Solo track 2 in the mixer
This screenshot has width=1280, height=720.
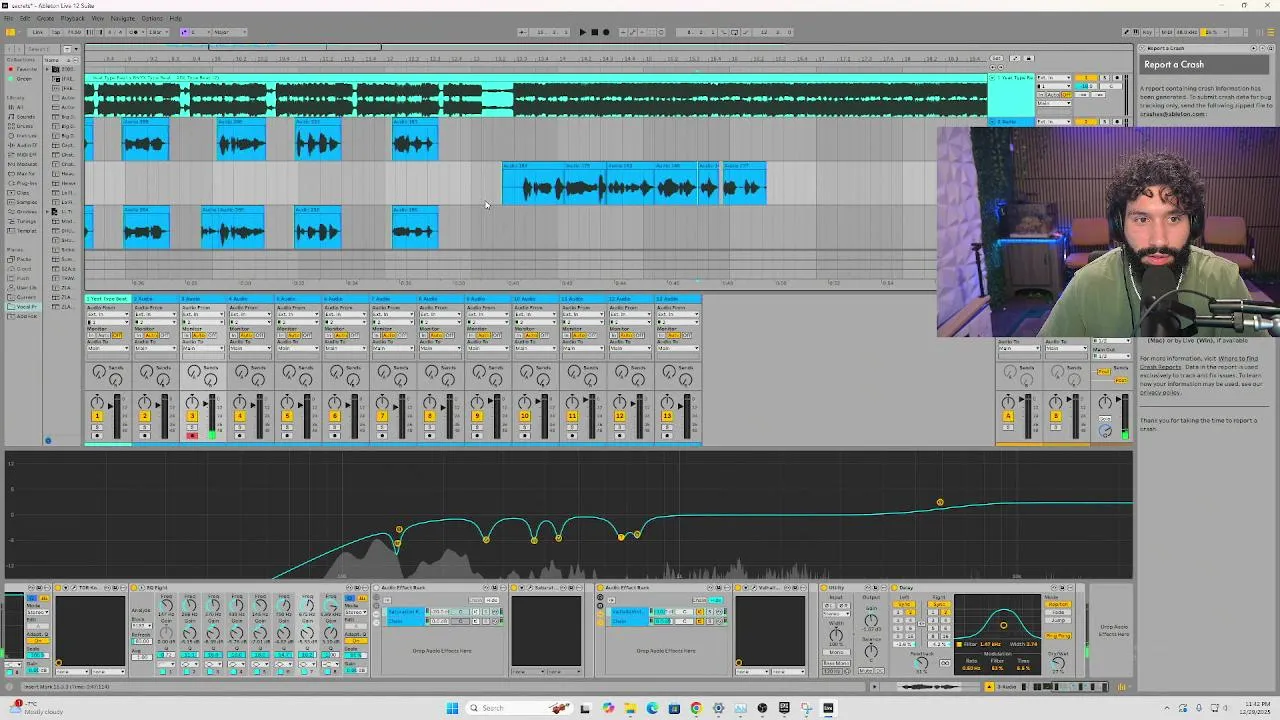pos(144,427)
